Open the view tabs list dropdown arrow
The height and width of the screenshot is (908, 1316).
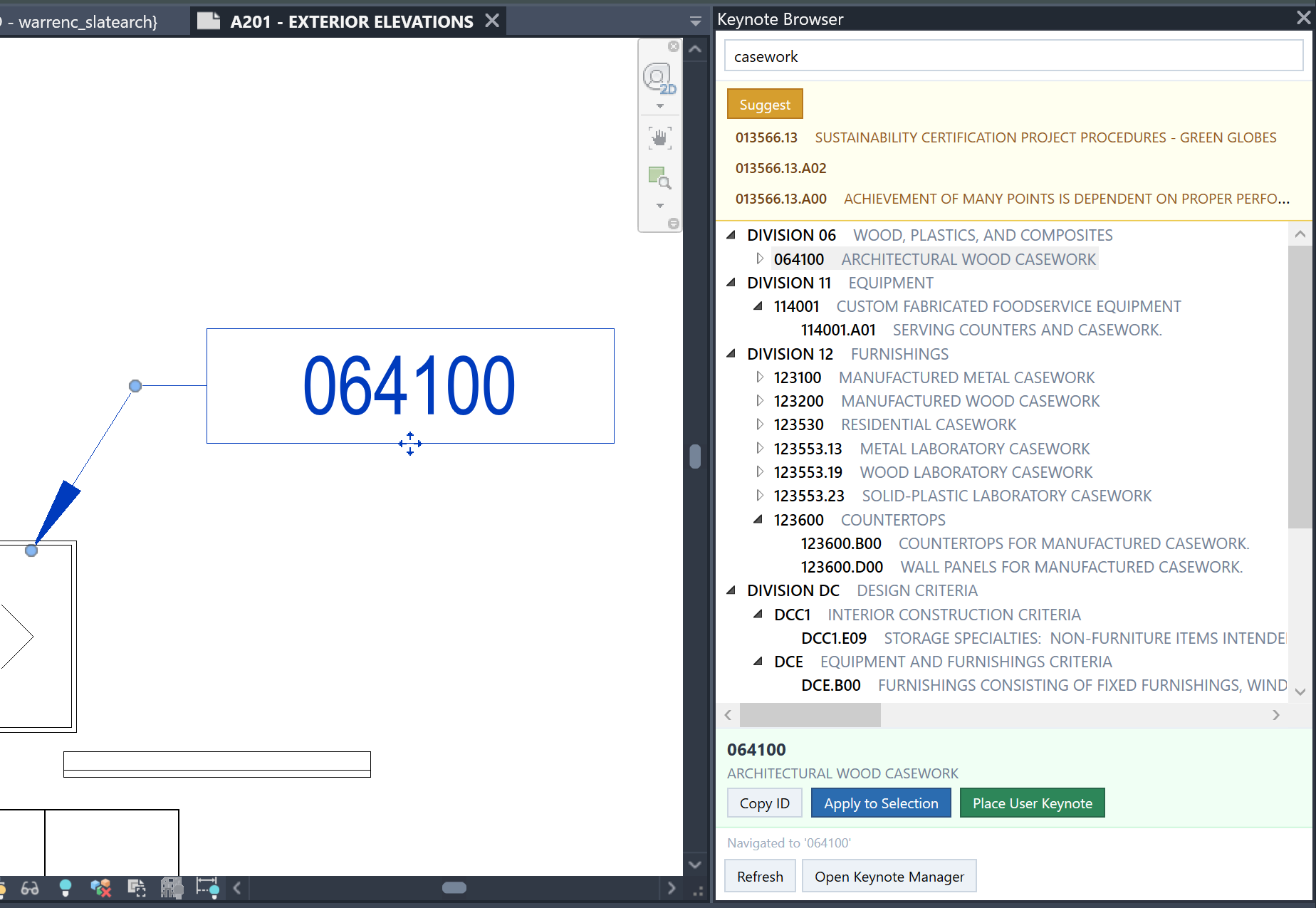[696, 21]
